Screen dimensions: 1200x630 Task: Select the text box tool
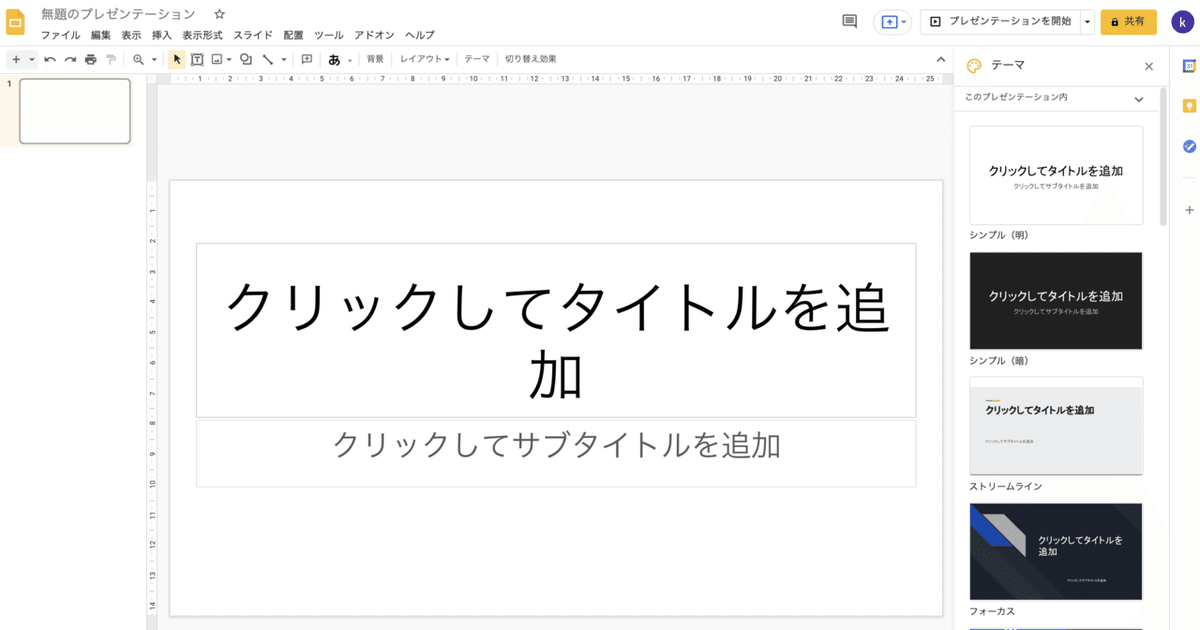coord(196,59)
